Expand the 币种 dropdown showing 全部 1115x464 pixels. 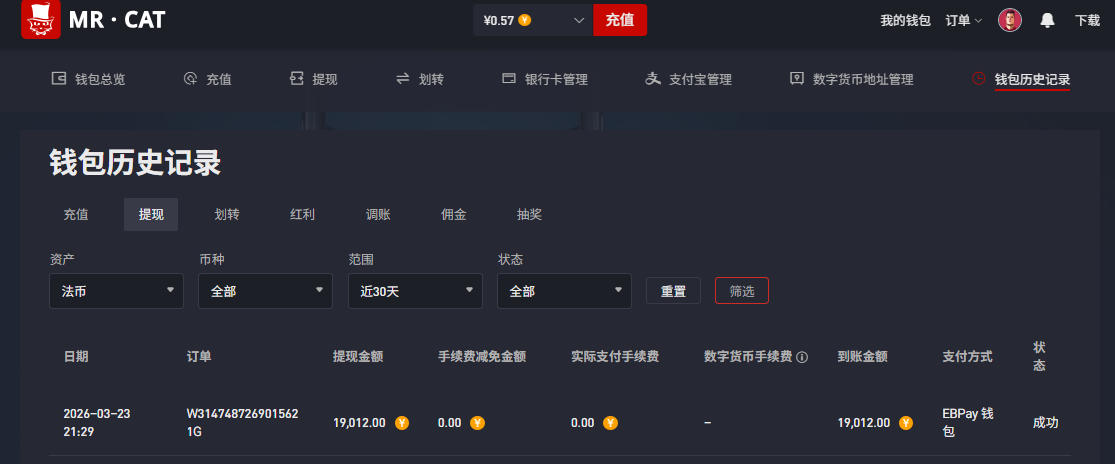point(265,291)
